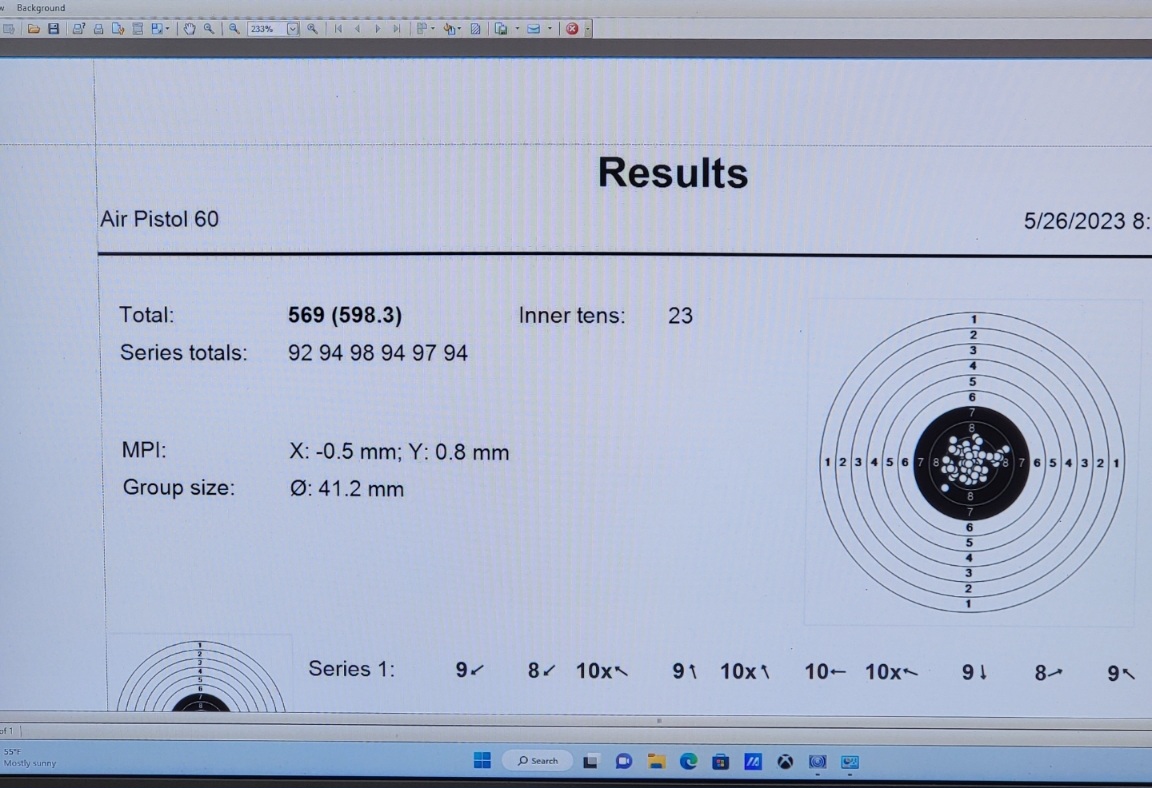Click the Series 1 shot "10" with left arrow
1152x788 pixels.
[x=825, y=671]
